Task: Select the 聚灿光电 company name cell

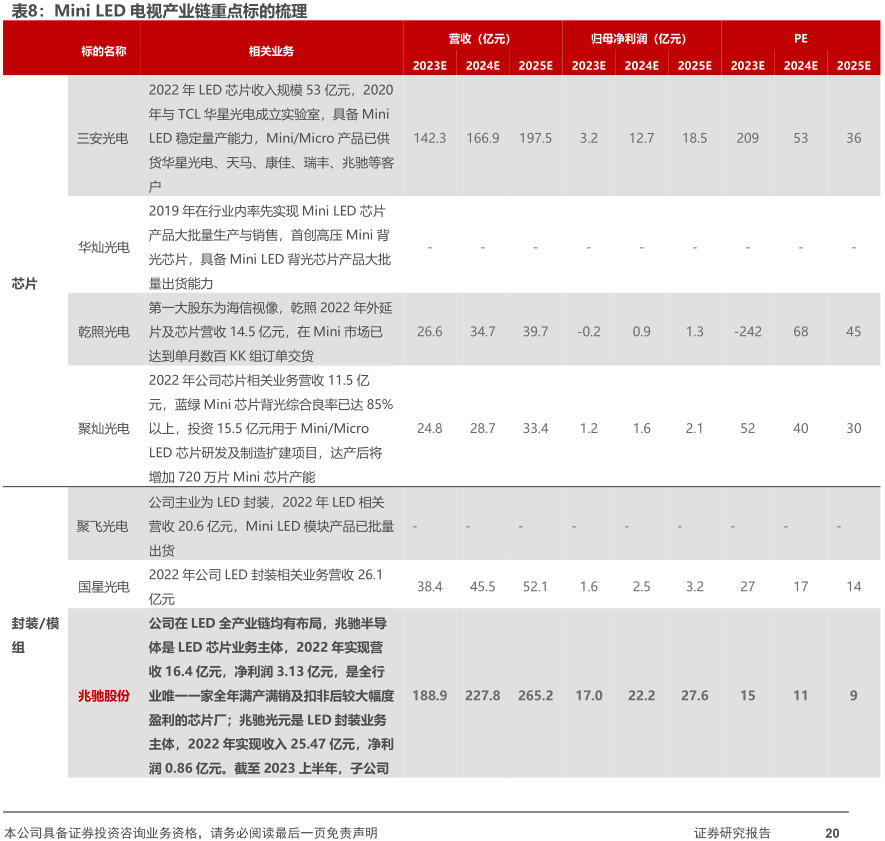Action: click(103, 428)
